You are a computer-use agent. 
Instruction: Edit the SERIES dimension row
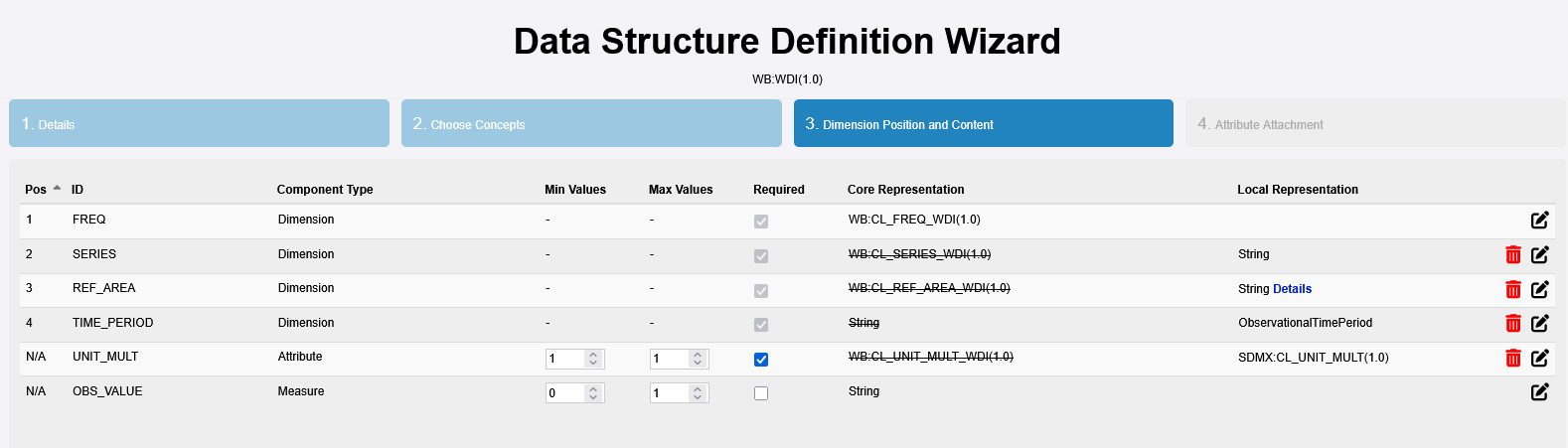tap(1539, 255)
